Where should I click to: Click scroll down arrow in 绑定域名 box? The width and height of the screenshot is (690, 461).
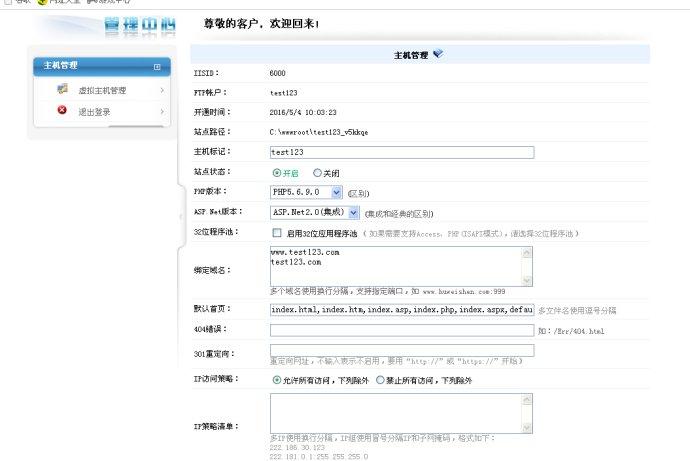click(x=527, y=280)
